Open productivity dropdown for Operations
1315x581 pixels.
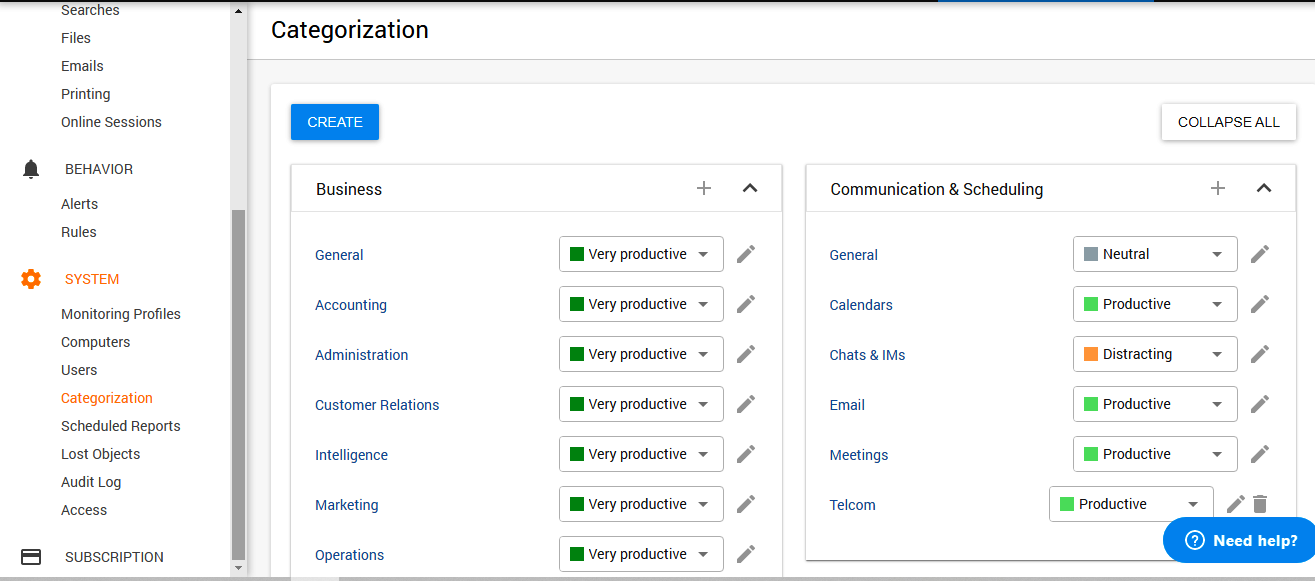point(641,554)
